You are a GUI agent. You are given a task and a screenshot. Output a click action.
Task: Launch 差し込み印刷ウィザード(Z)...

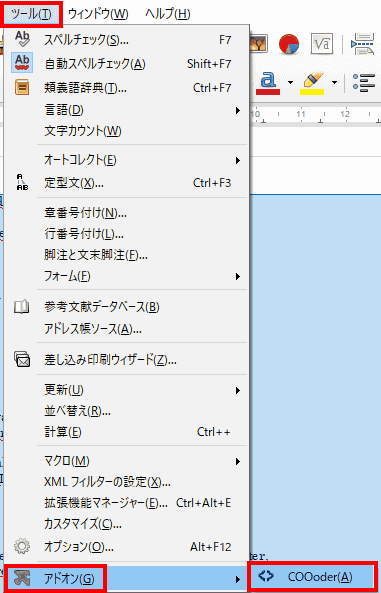[x=126, y=360]
